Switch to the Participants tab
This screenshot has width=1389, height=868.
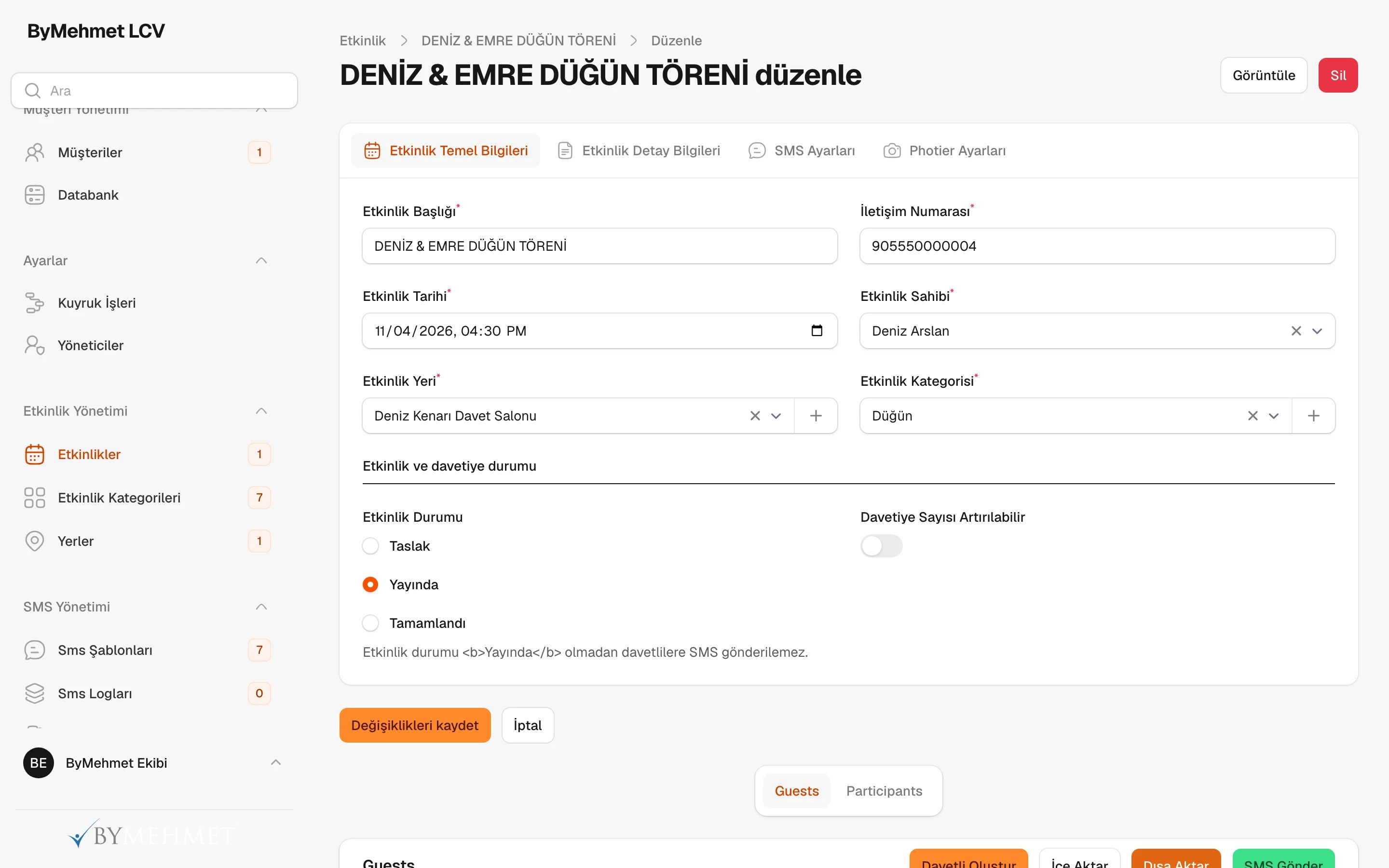coord(884,790)
